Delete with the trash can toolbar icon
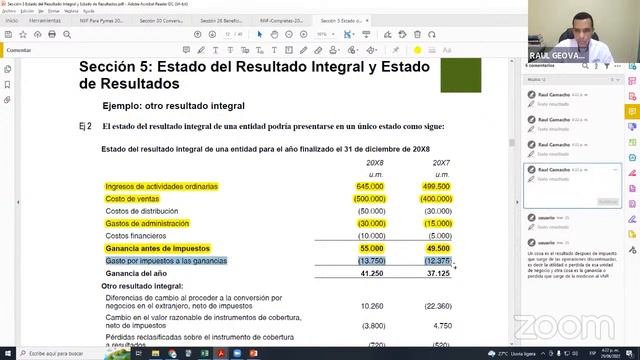This screenshot has height=360, width=640. pyautogui.click(x=417, y=35)
